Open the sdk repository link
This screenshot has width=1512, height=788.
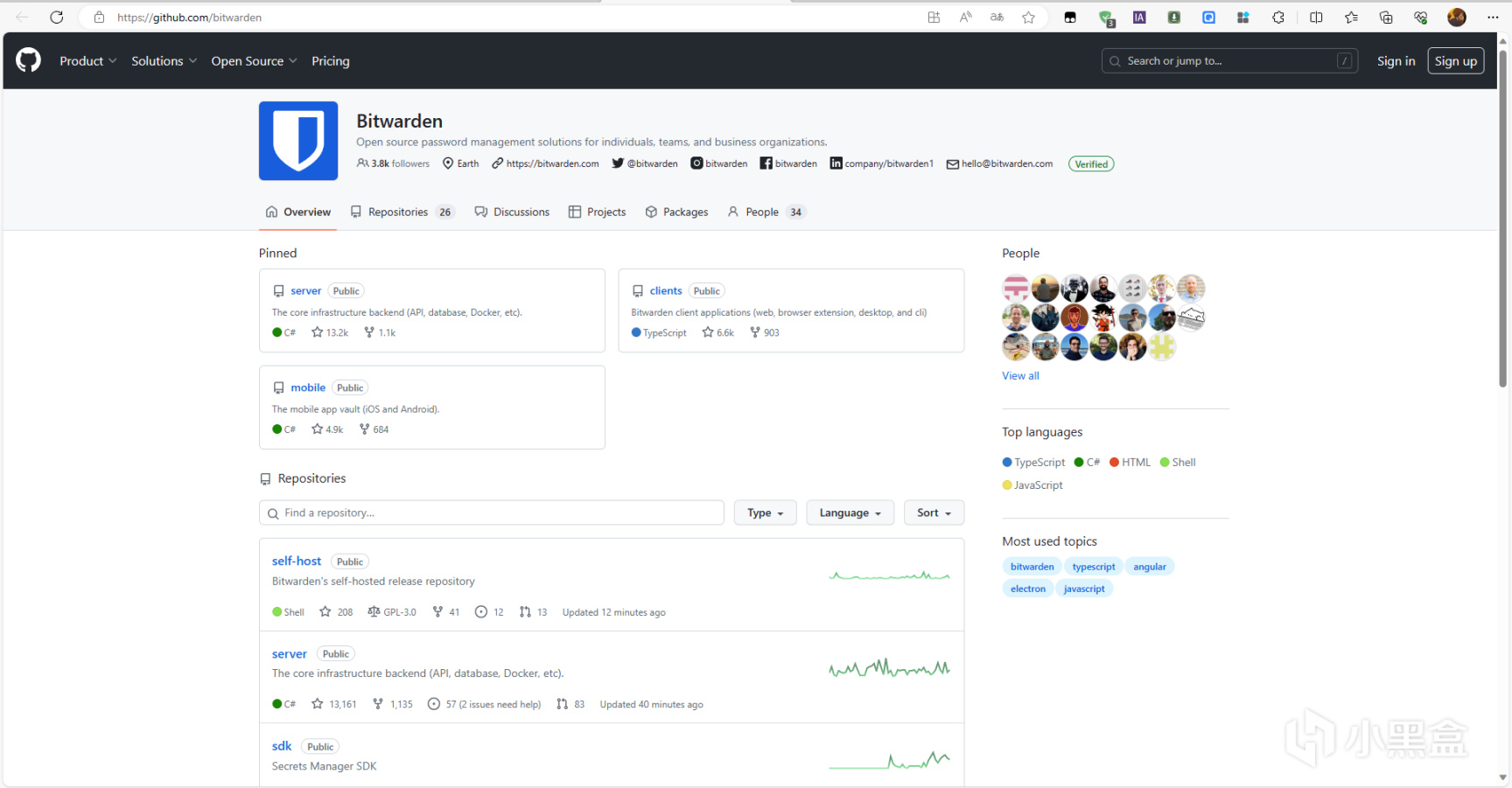pos(282,746)
